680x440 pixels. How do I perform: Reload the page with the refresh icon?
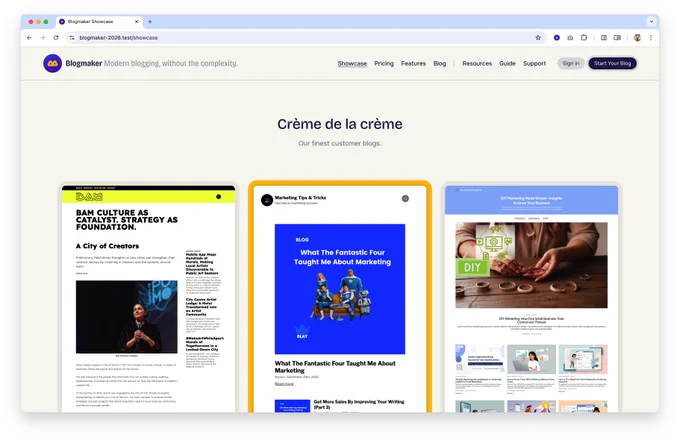pyautogui.click(x=56, y=38)
